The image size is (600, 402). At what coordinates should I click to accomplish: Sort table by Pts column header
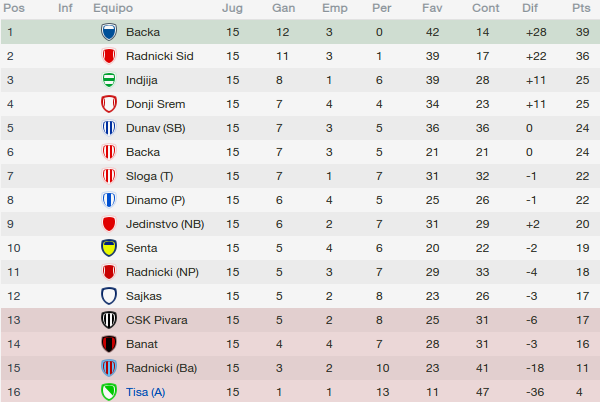pyautogui.click(x=581, y=8)
